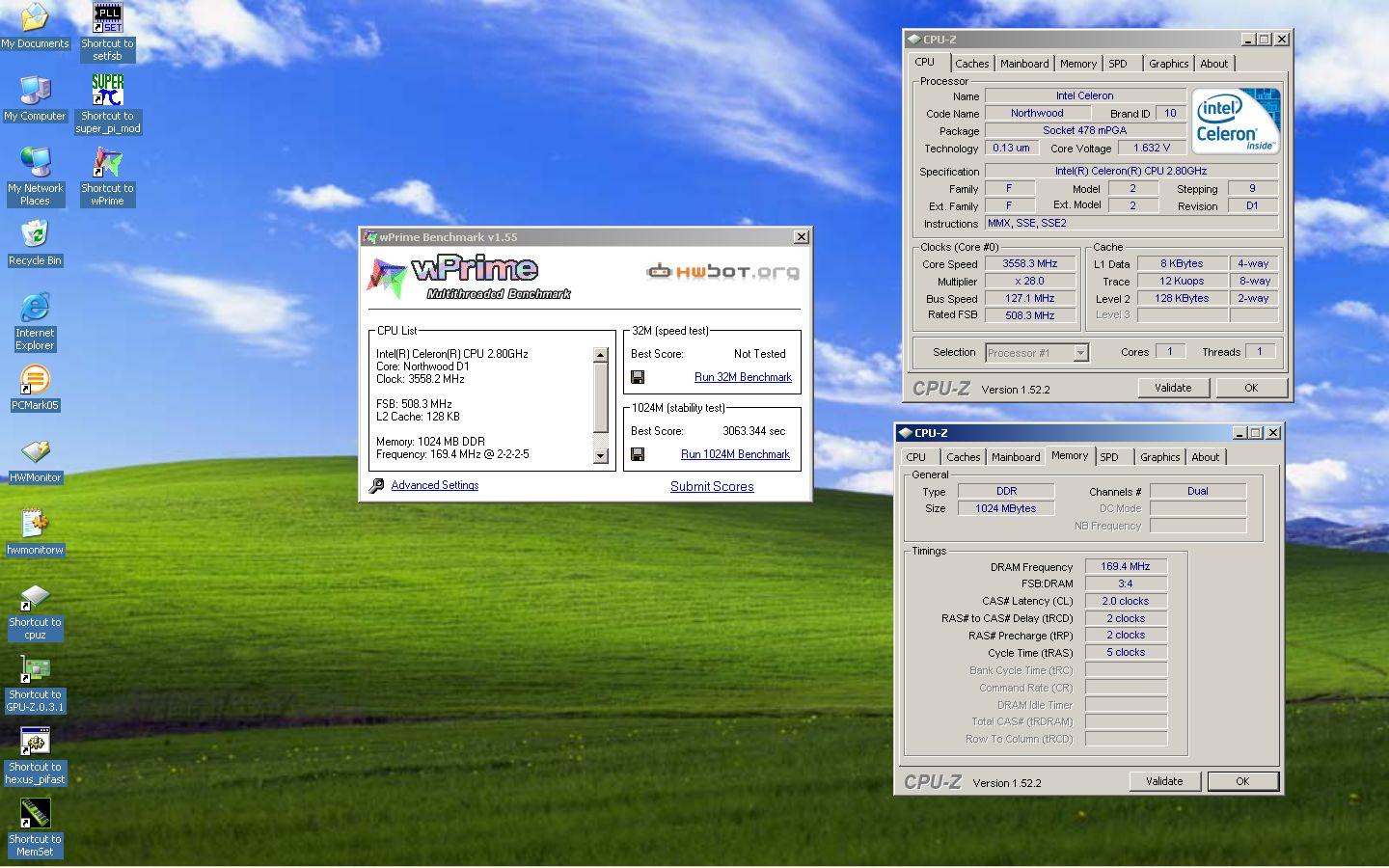Open Mainboard tab in lower CPU-Z
This screenshot has width=1389, height=868.
click(1016, 457)
